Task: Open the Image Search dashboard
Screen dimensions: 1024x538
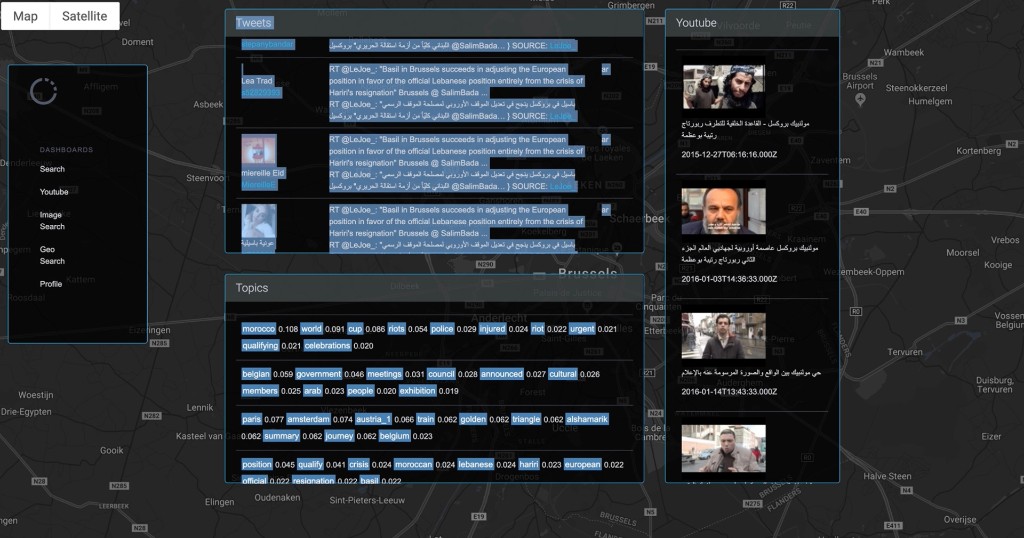Action: [x=52, y=221]
